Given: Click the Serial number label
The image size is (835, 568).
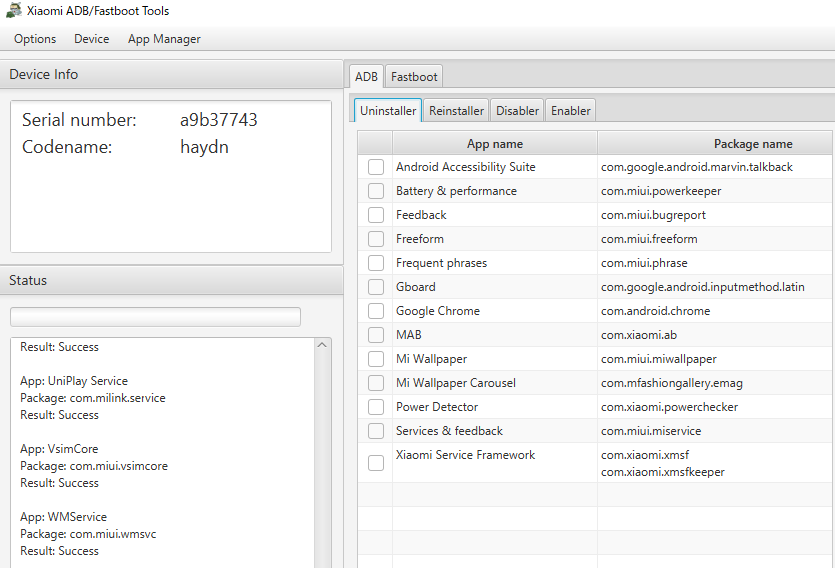Looking at the screenshot, I should pos(79,120).
